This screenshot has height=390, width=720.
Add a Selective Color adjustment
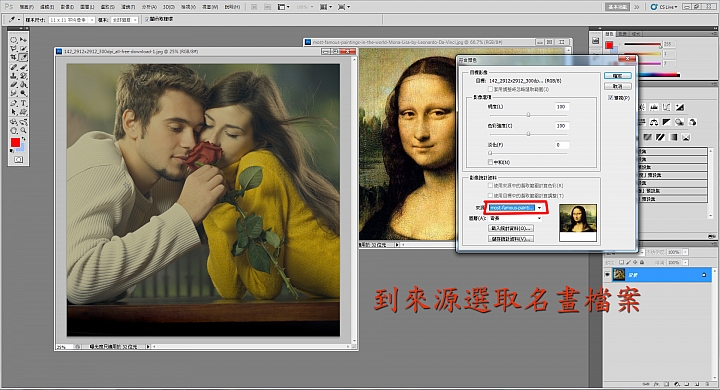coord(686,137)
